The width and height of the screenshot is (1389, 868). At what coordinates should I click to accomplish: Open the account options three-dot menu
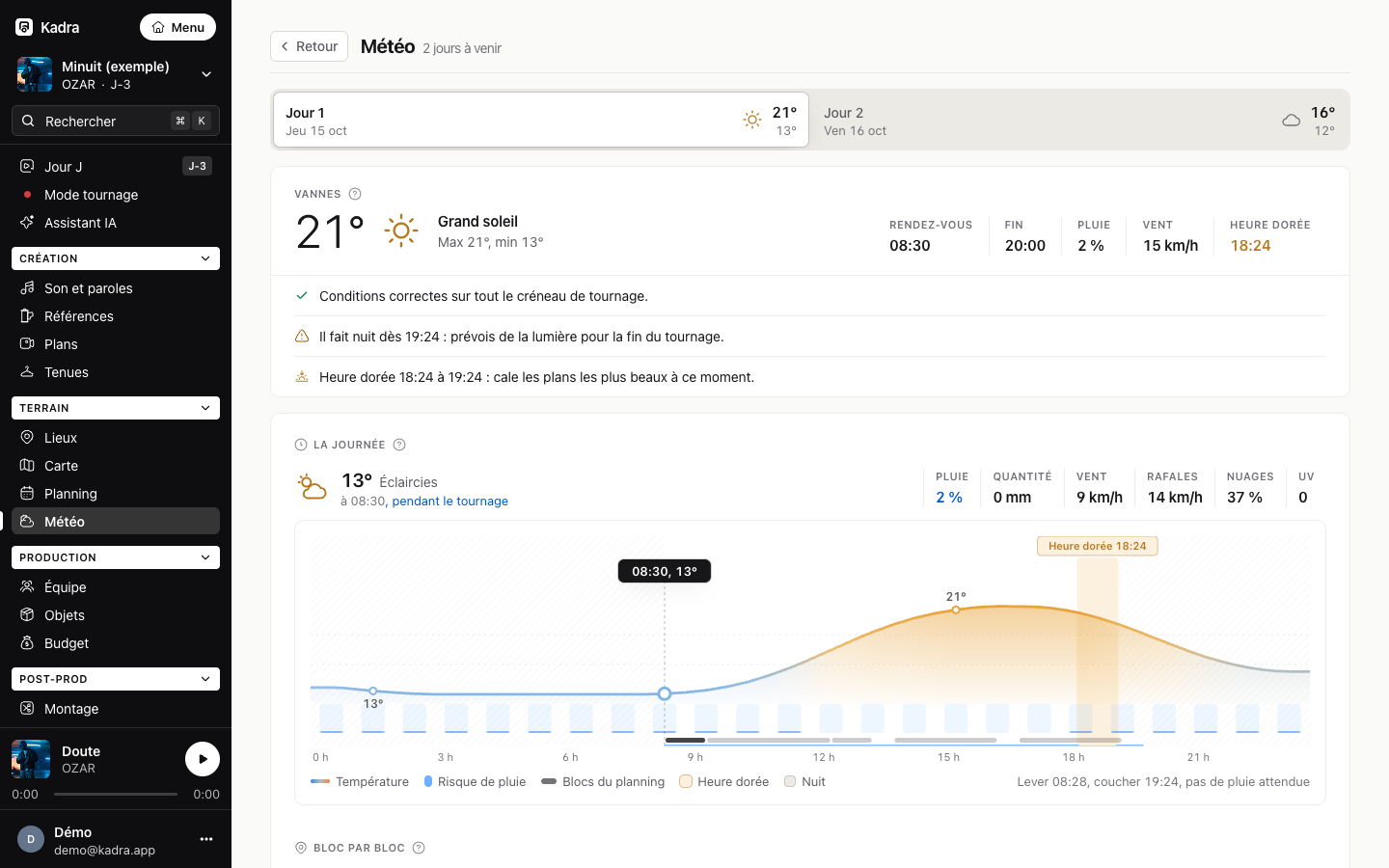(206, 839)
